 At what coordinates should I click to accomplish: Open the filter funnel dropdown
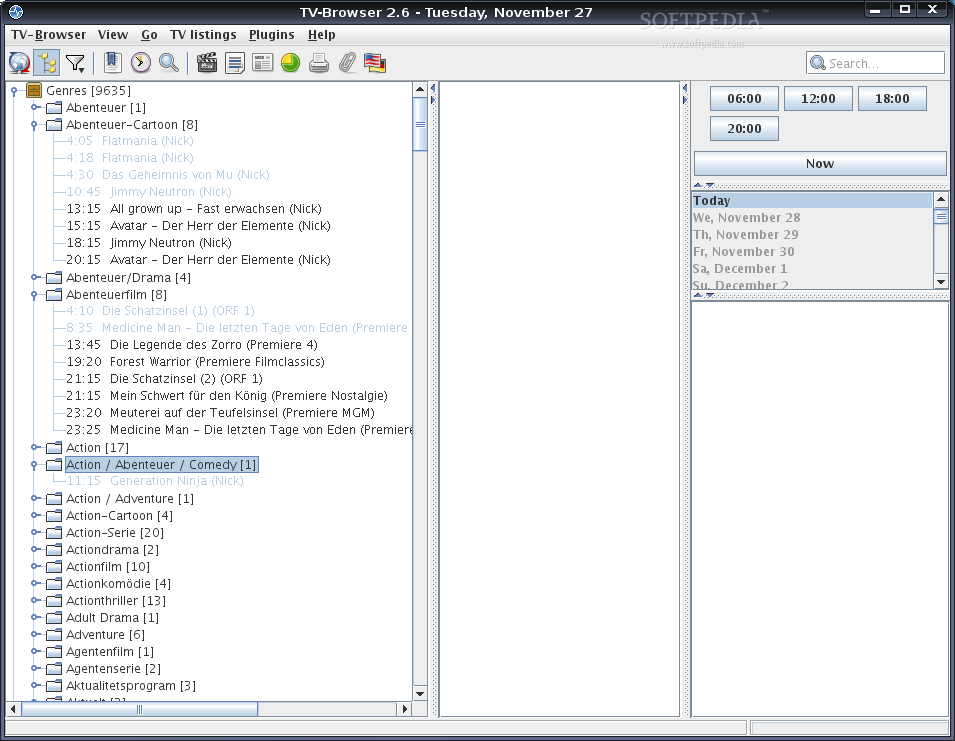pos(76,63)
